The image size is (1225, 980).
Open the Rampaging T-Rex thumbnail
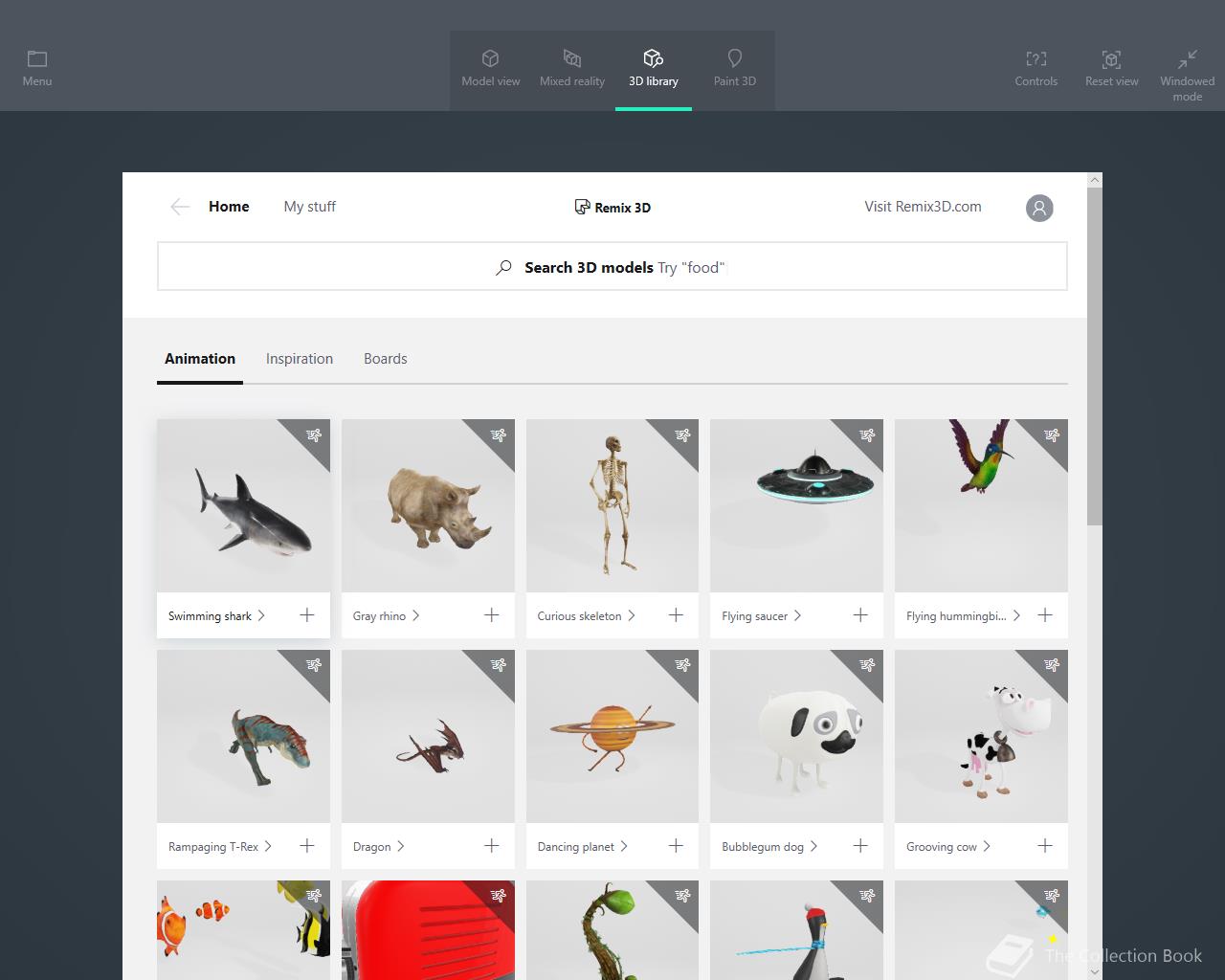243,736
